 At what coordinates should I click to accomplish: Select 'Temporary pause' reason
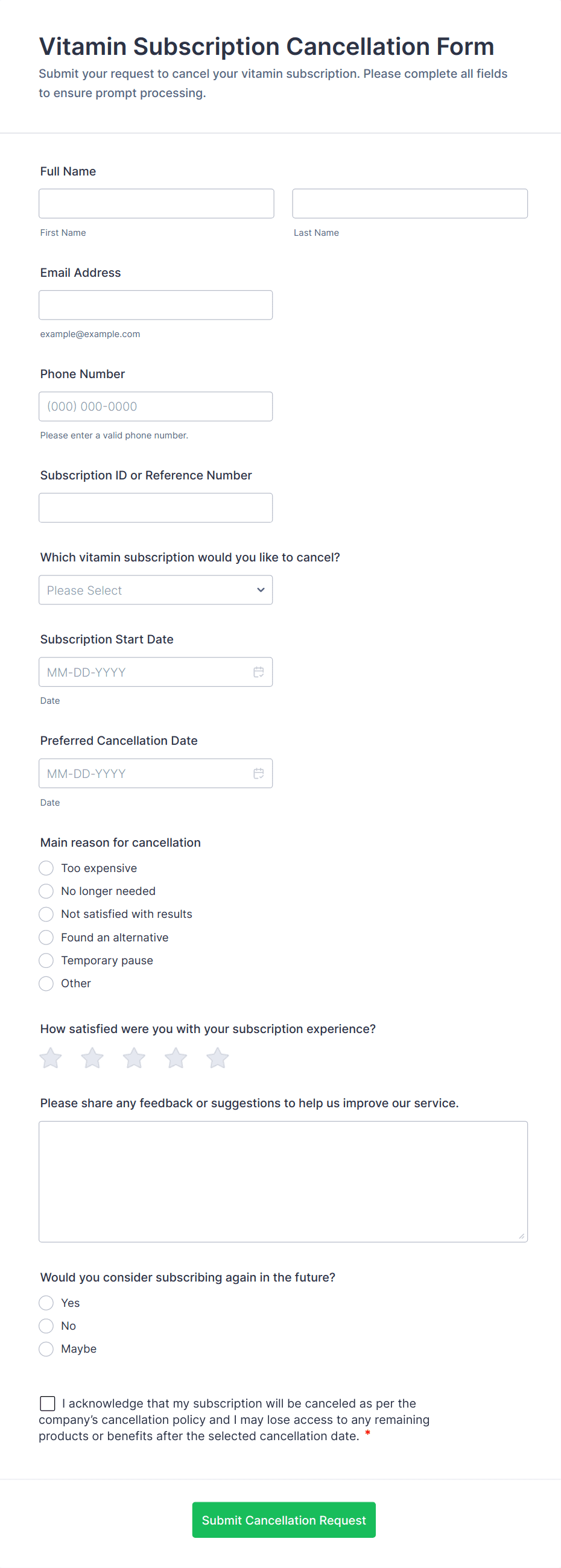[x=46, y=961]
